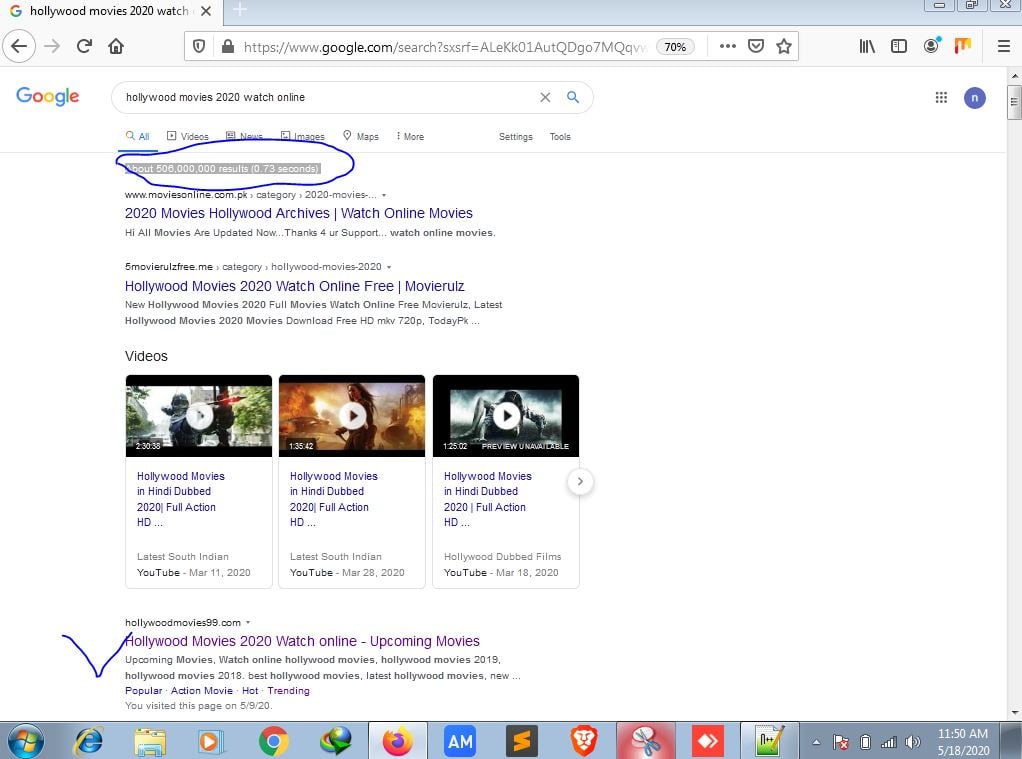This screenshot has width=1022, height=759.
Task: Open Google search Settings
Action: tap(515, 136)
